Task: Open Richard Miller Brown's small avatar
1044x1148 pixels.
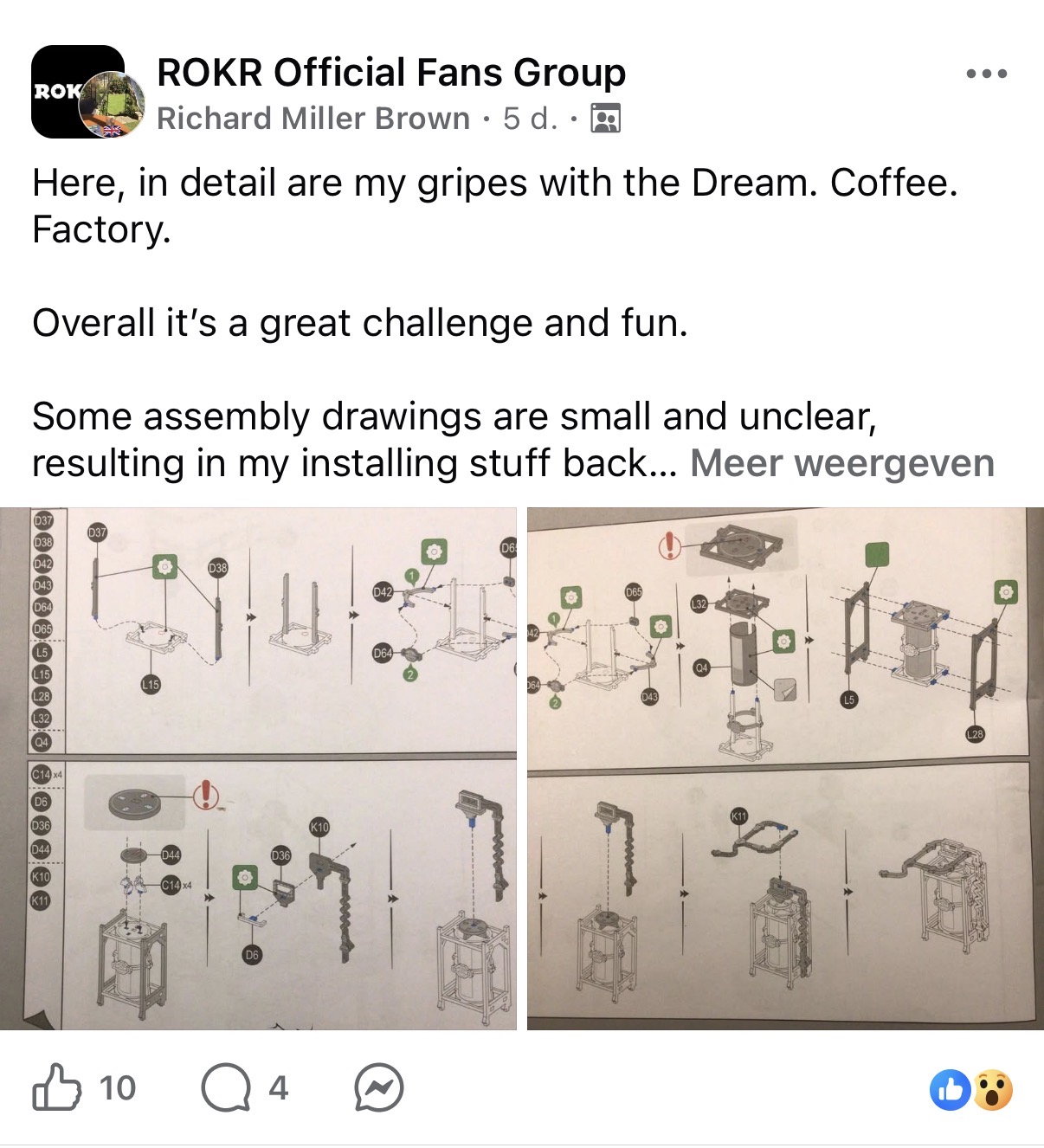Action: point(113,105)
